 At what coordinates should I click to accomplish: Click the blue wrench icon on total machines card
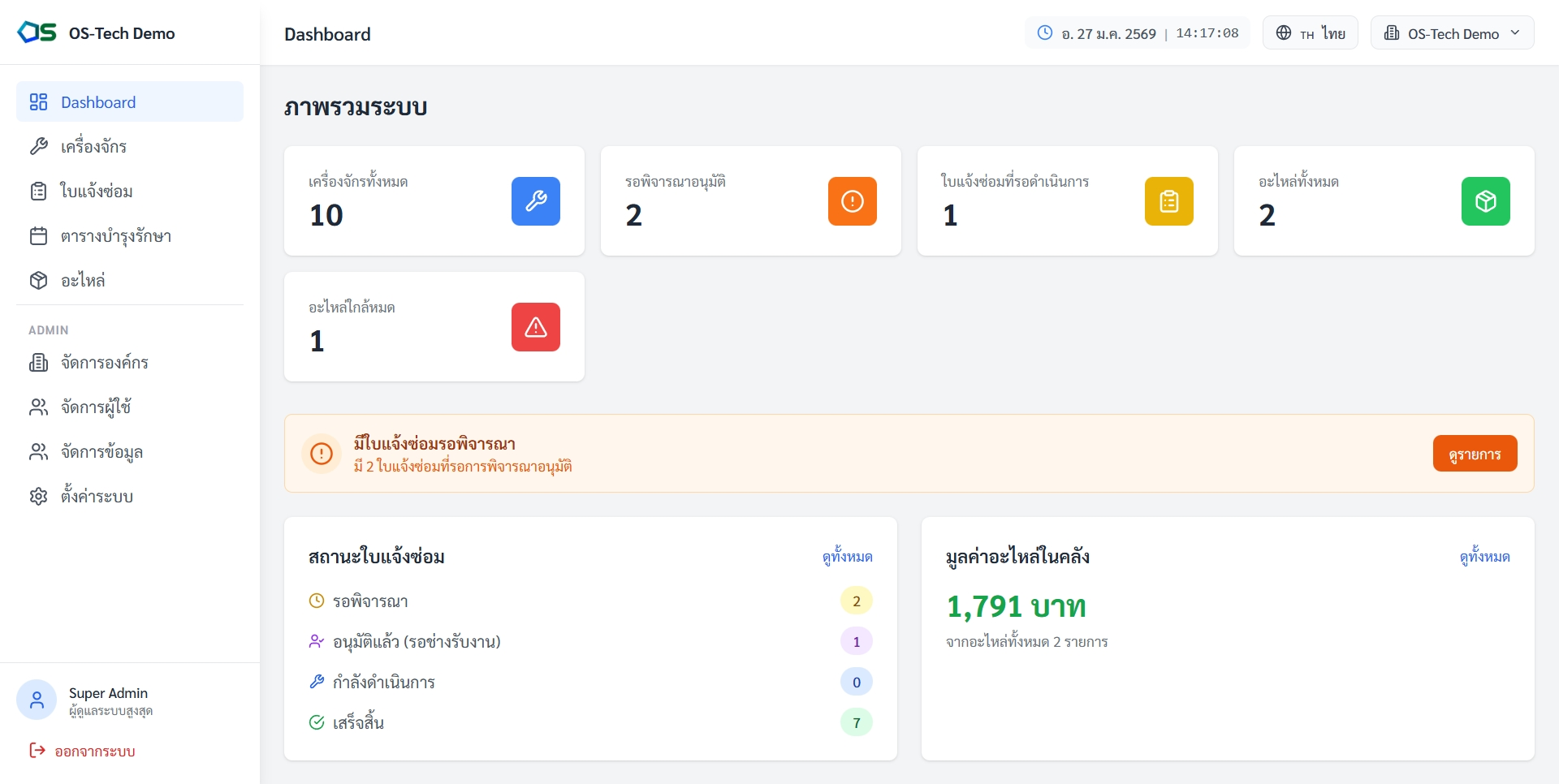[535, 201]
